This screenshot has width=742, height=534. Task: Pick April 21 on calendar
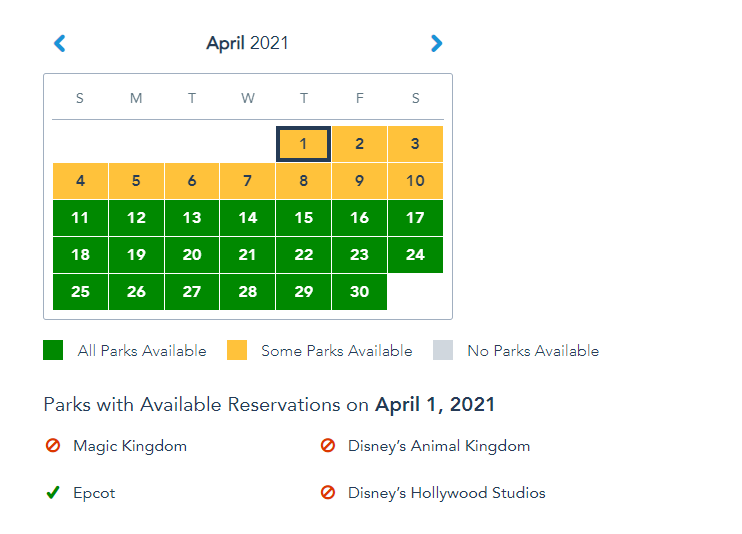point(247,255)
